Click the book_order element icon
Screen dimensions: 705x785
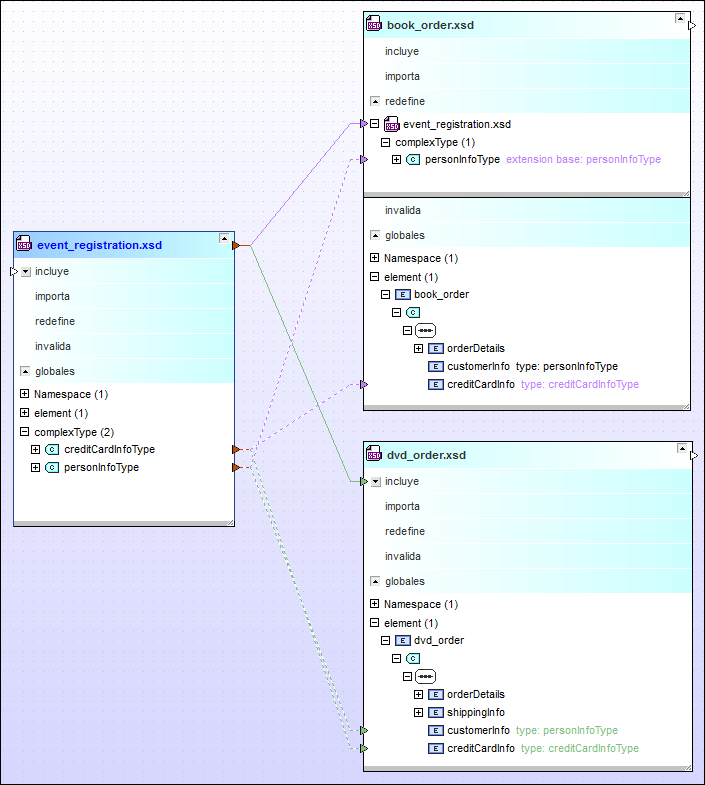[402, 295]
